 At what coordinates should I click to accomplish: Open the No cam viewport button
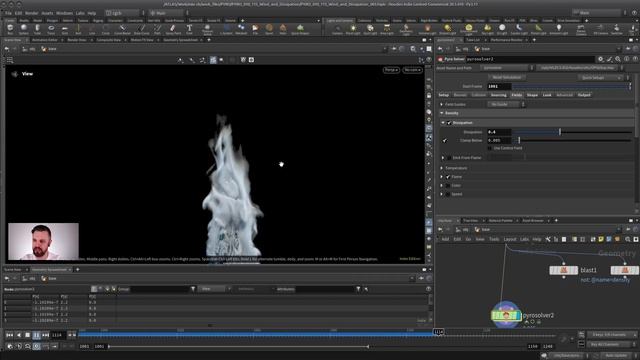[x=412, y=70]
